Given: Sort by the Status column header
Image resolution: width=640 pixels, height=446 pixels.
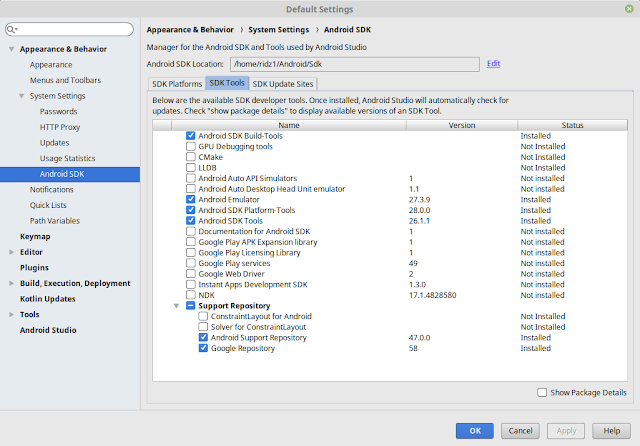Looking at the screenshot, I should 572,125.
